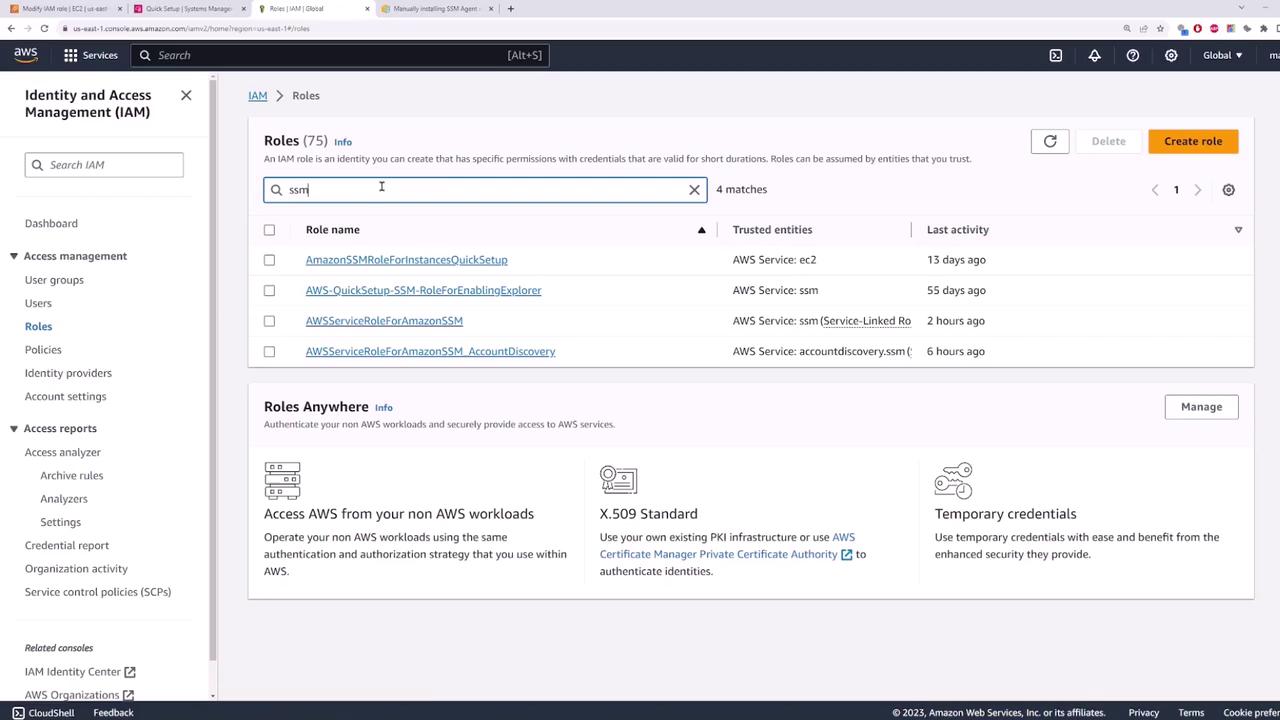Refresh the roles list

pyautogui.click(x=1050, y=141)
